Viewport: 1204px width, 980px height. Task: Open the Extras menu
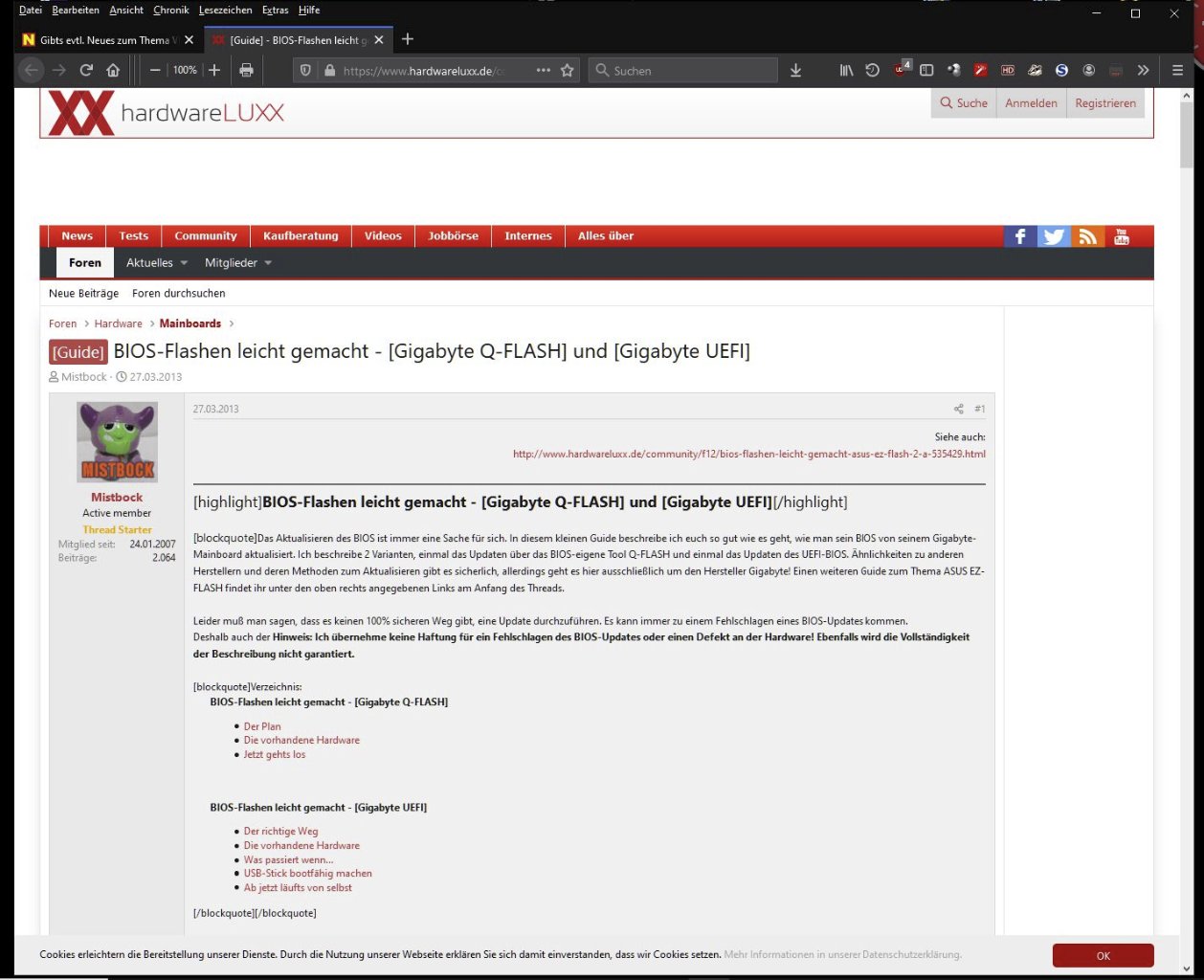click(x=276, y=10)
